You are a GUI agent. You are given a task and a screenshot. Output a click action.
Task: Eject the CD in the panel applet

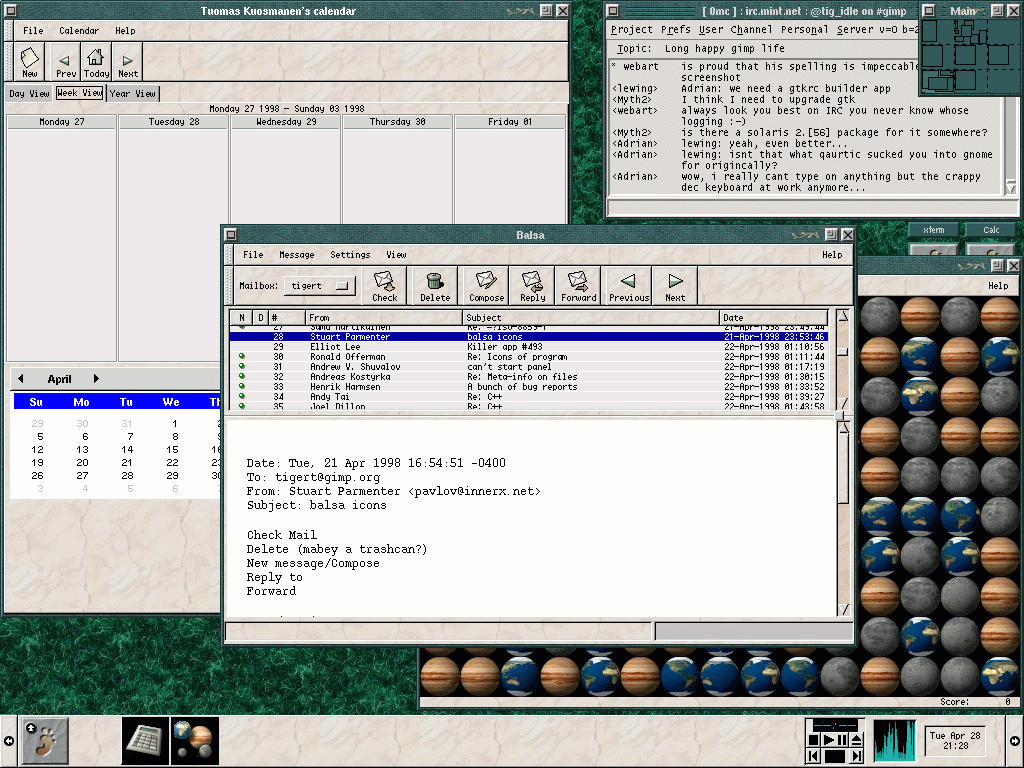coord(857,740)
